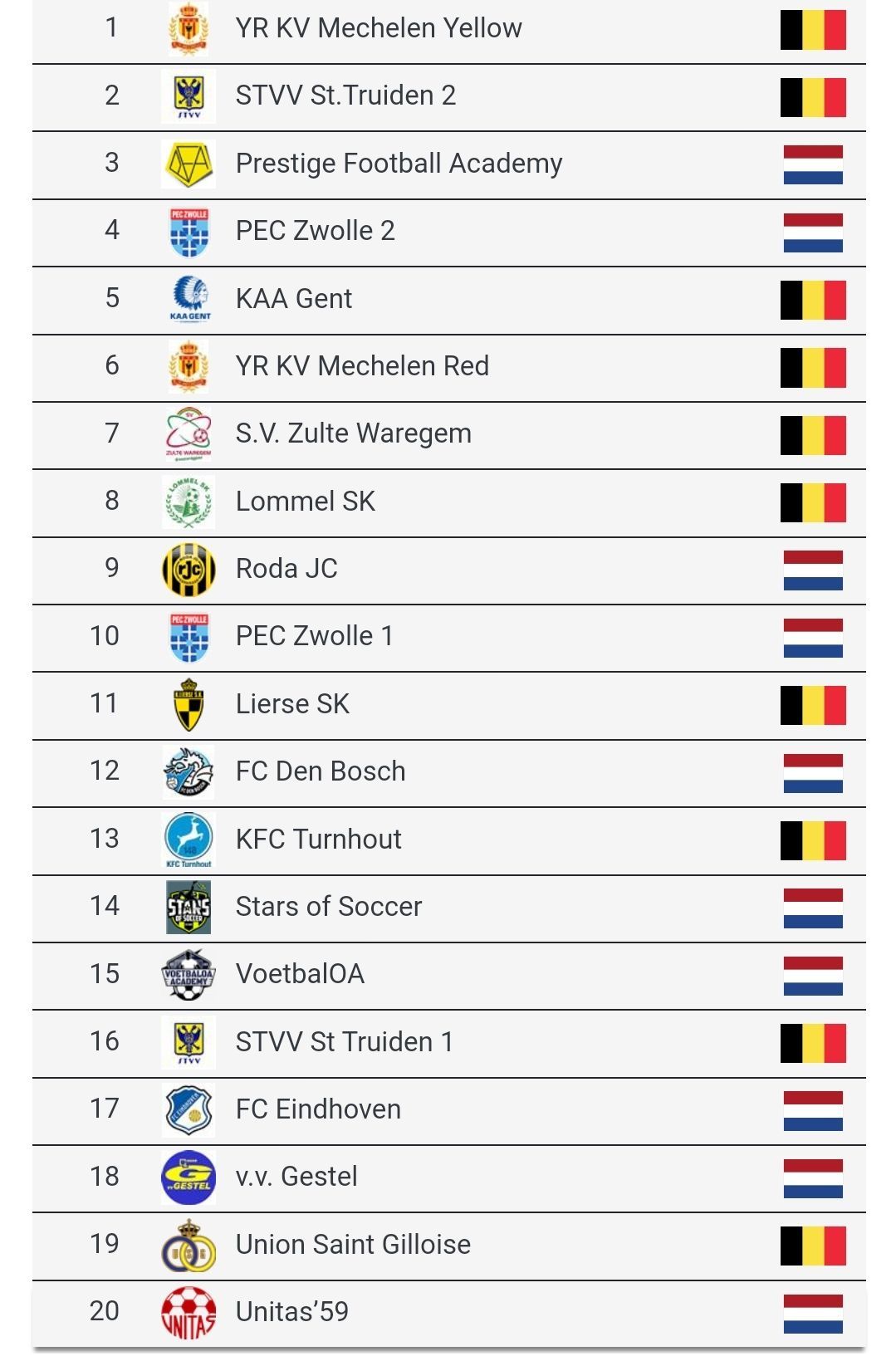Open the Lierse SK team name
The image size is (896, 1361).
tap(292, 704)
